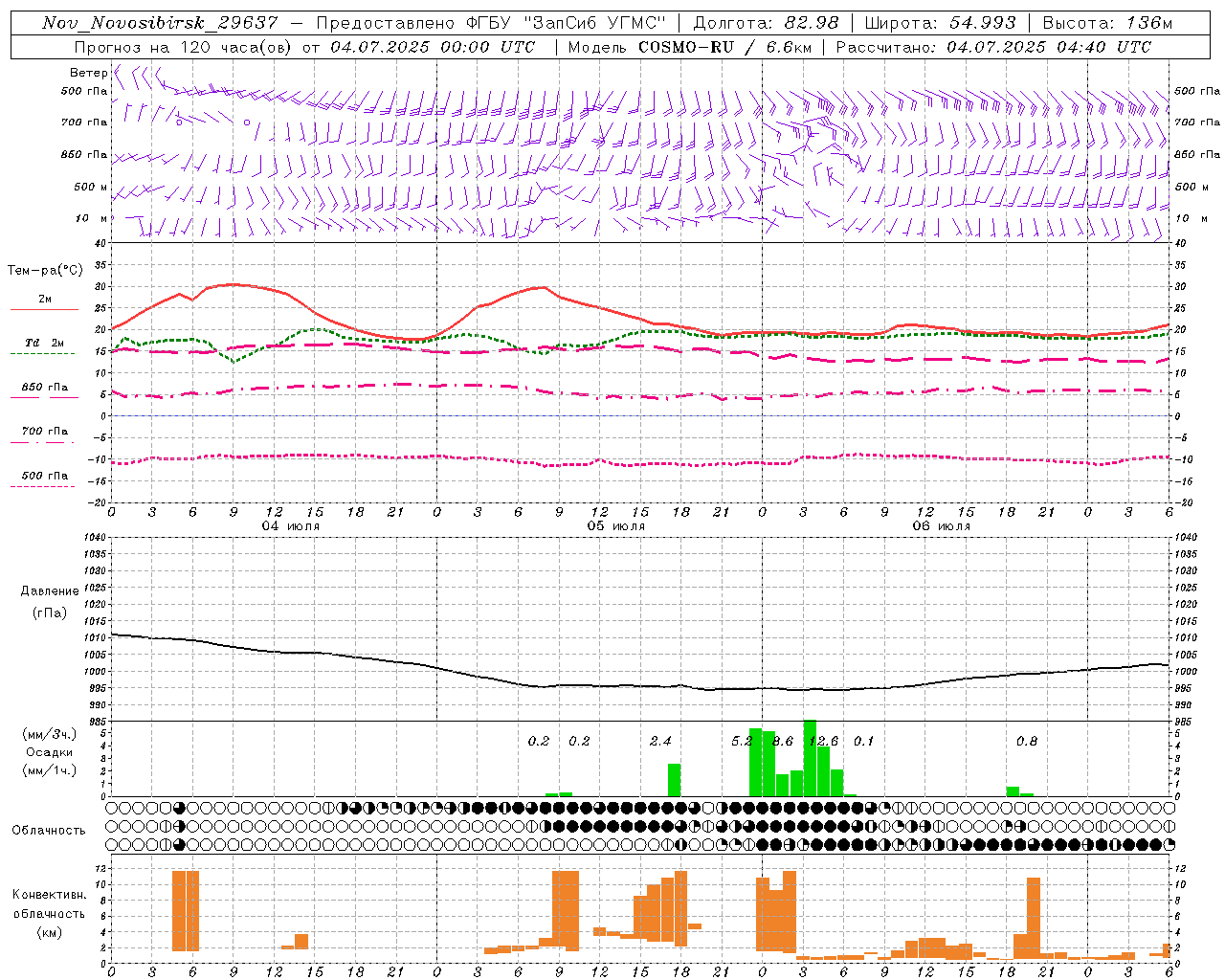Select the (мм/1ч.) unit label

click(x=49, y=770)
